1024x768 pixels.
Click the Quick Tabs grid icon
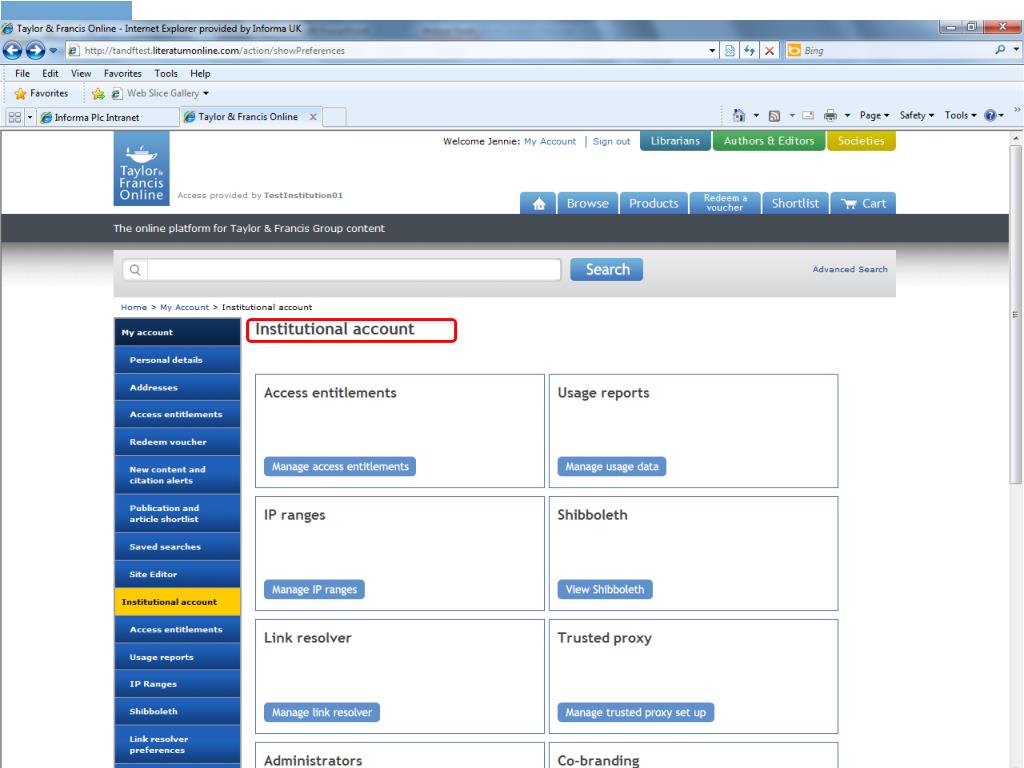[14, 117]
